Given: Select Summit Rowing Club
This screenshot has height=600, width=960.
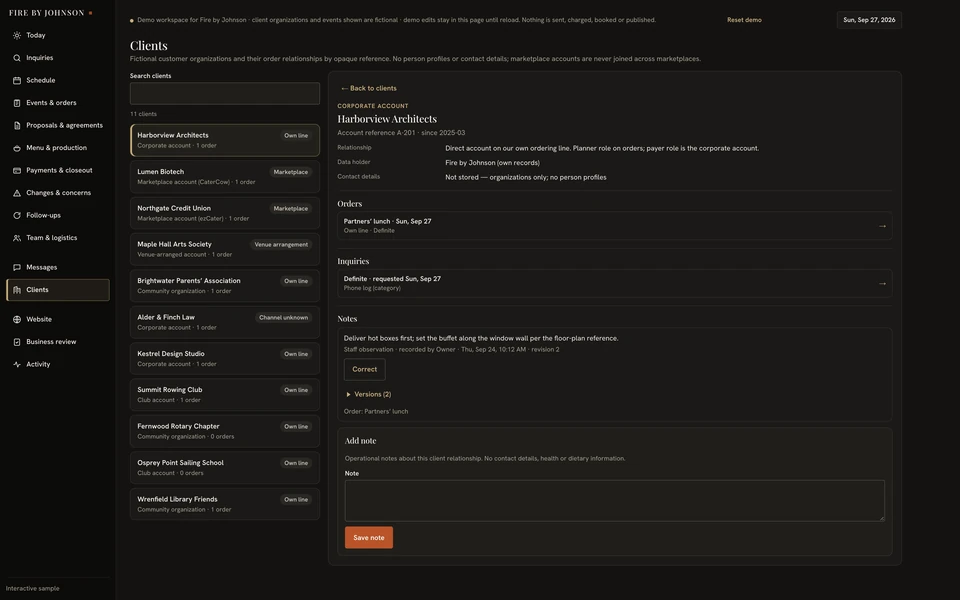Looking at the screenshot, I should (225, 395).
